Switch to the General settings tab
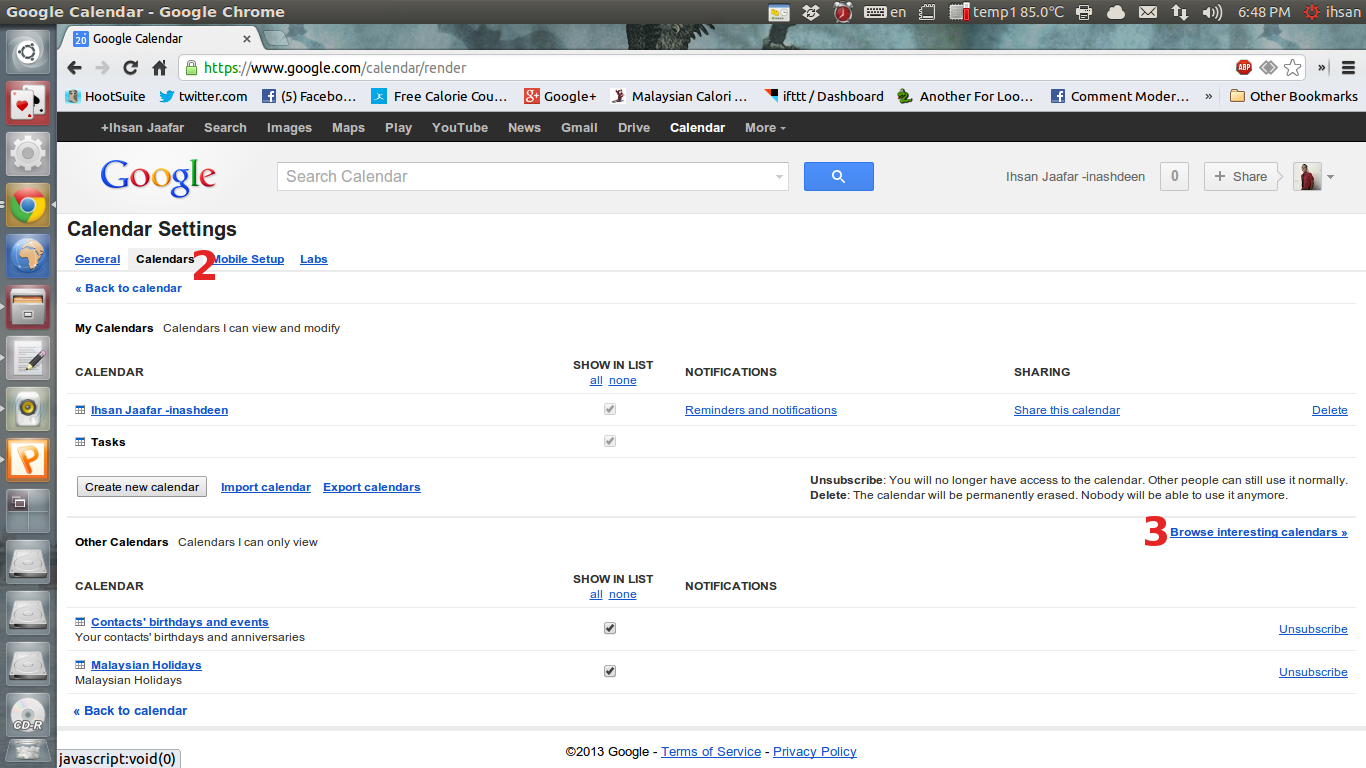 pos(98,259)
